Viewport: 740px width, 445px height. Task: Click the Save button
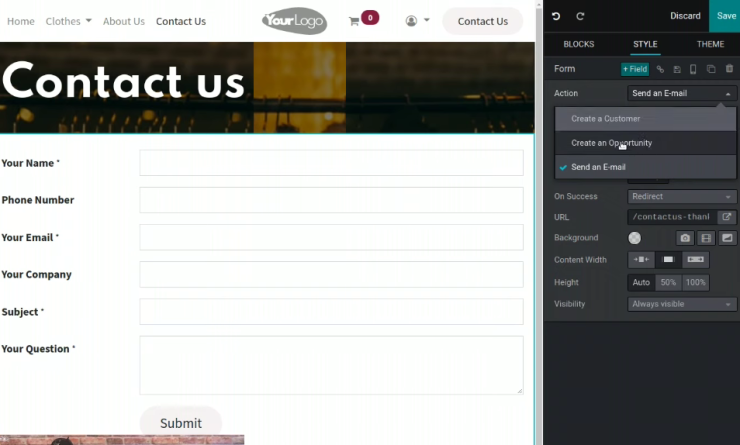[725, 16]
